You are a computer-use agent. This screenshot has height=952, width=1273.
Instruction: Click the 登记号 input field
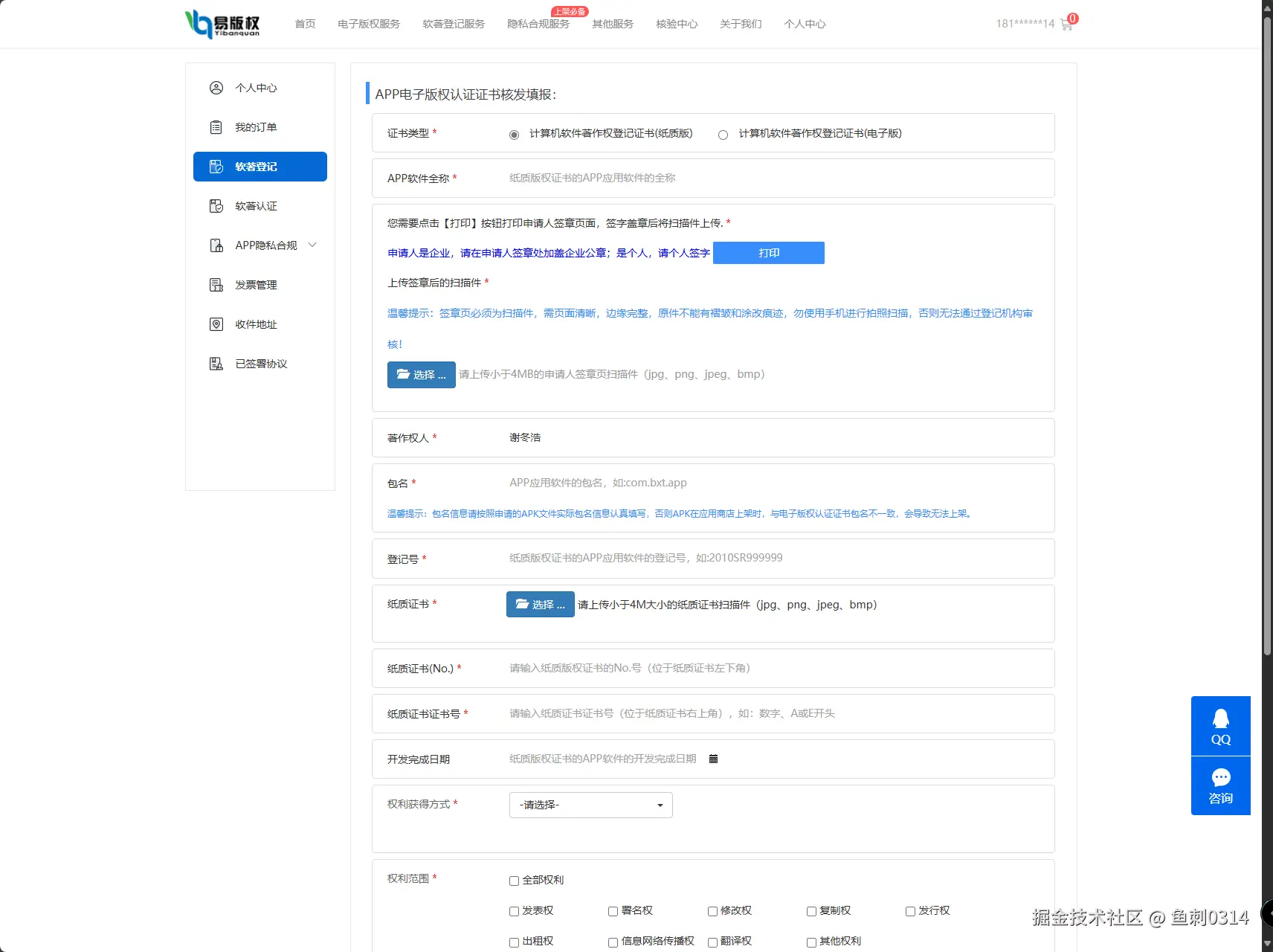(x=773, y=558)
